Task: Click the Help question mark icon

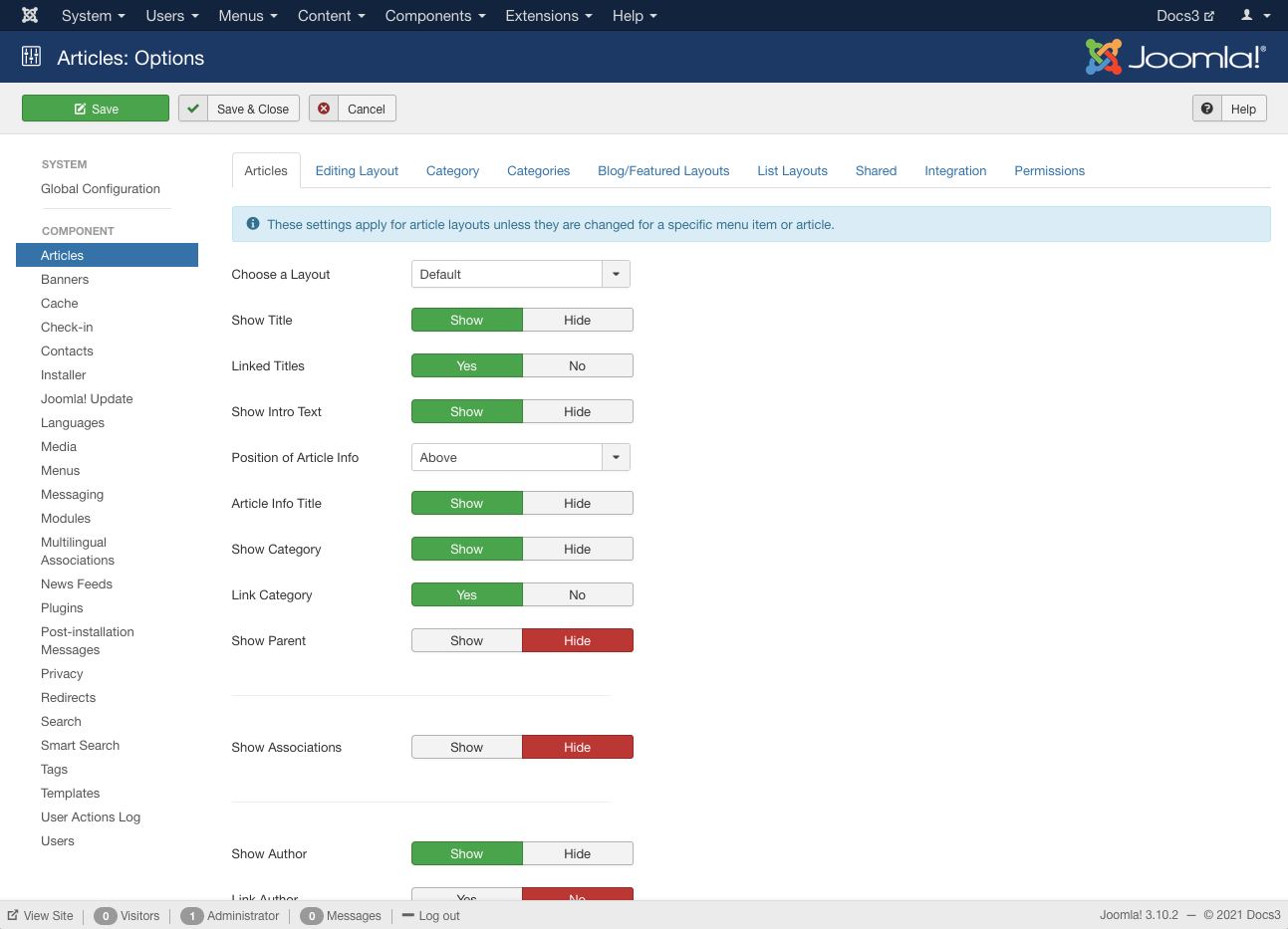Action: [1207, 109]
